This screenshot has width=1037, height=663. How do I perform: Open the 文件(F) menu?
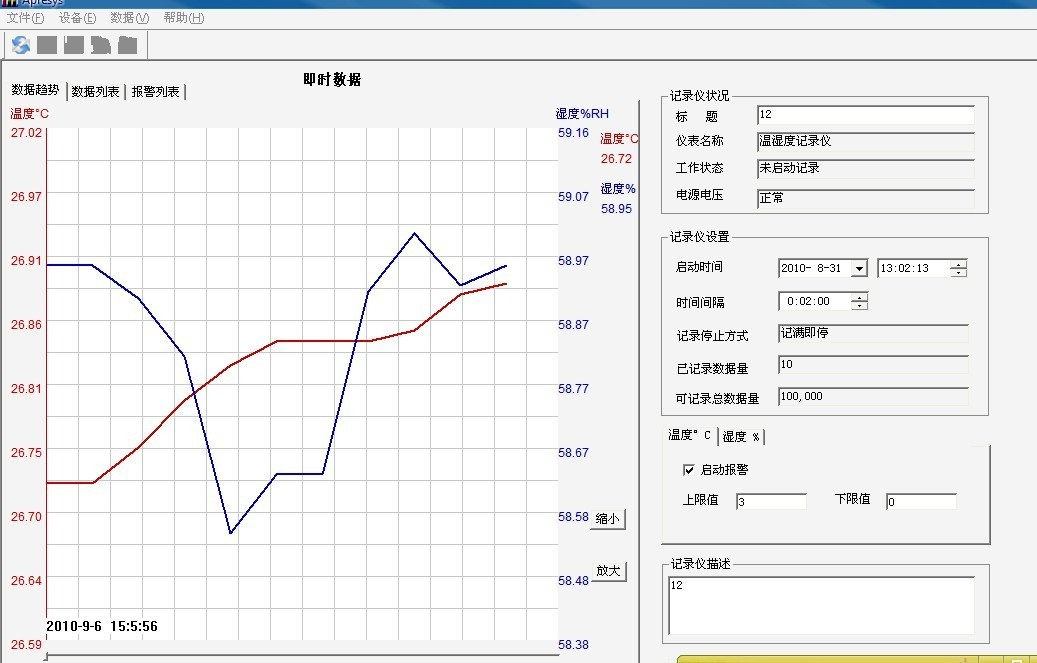click(x=26, y=18)
